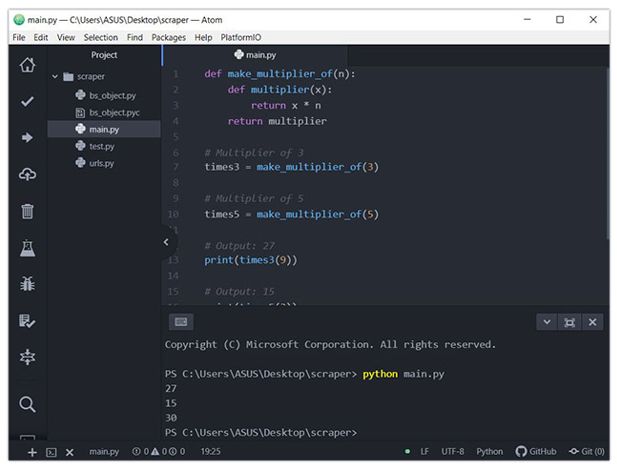This screenshot has width=617, height=475.
Task: Open the Selection menu
Action: tap(101, 37)
